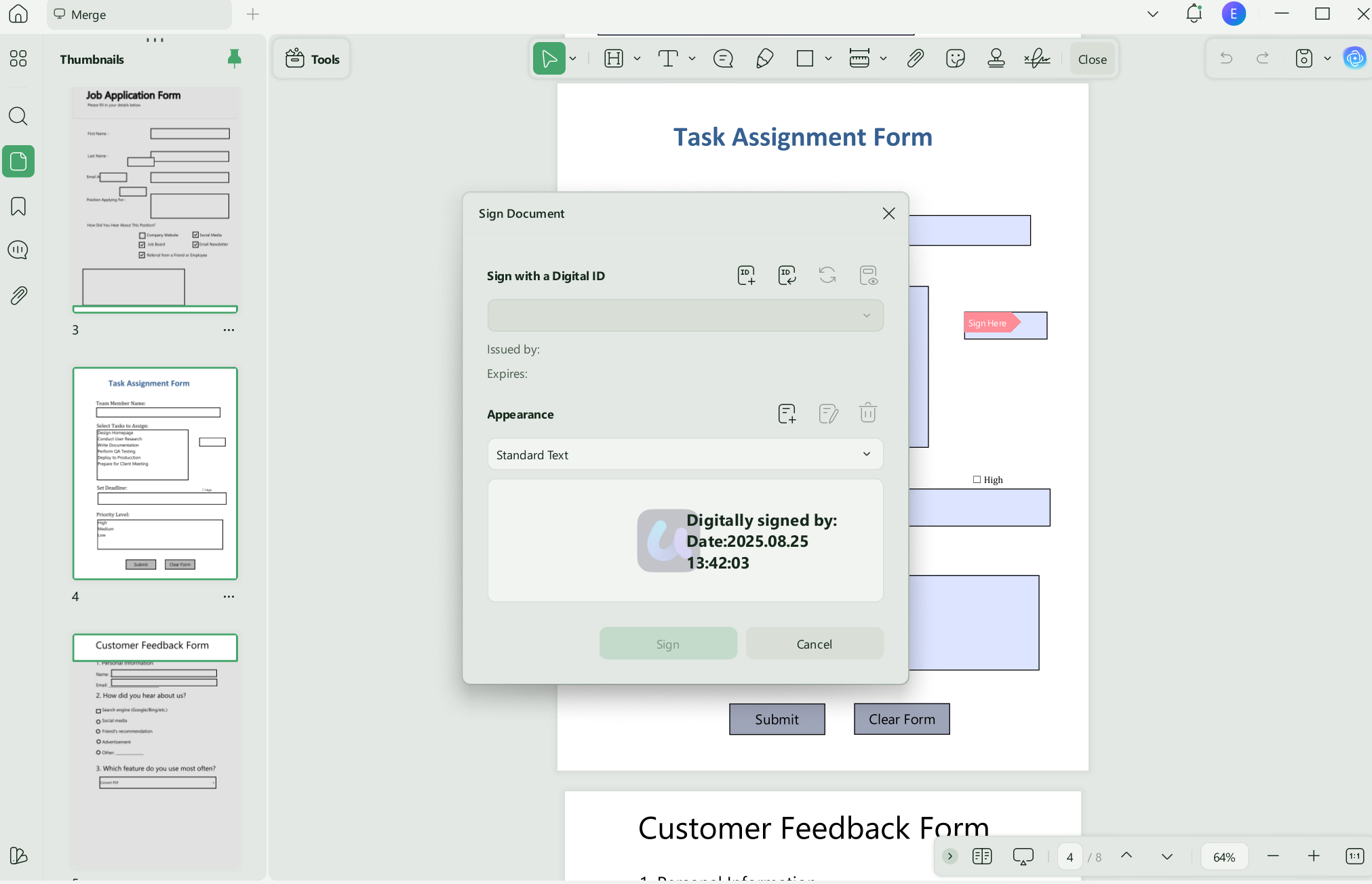This screenshot has height=884, width=1372.
Task: Click the Undo arrow
Action: (1226, 58)
